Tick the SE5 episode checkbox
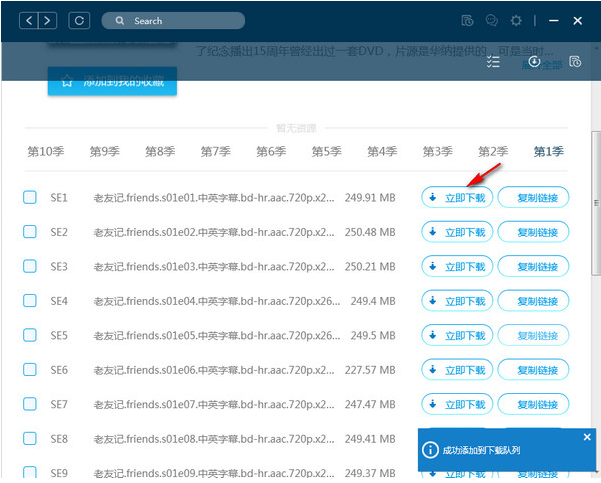601x483 pixels. click(x=30, y=335)
